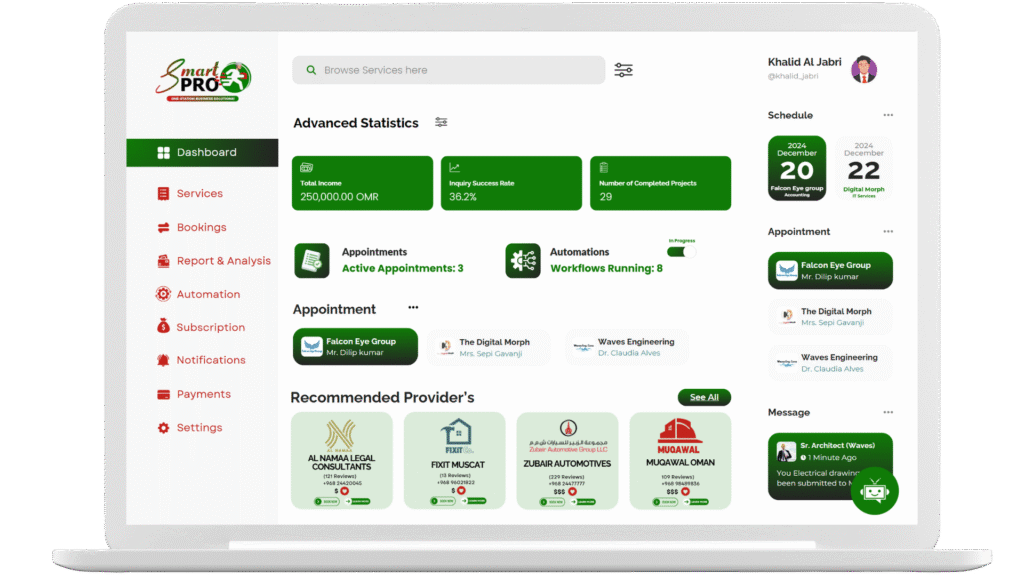
Task: Expand the Schedule three-dot menu
Action: pos(887,115)
